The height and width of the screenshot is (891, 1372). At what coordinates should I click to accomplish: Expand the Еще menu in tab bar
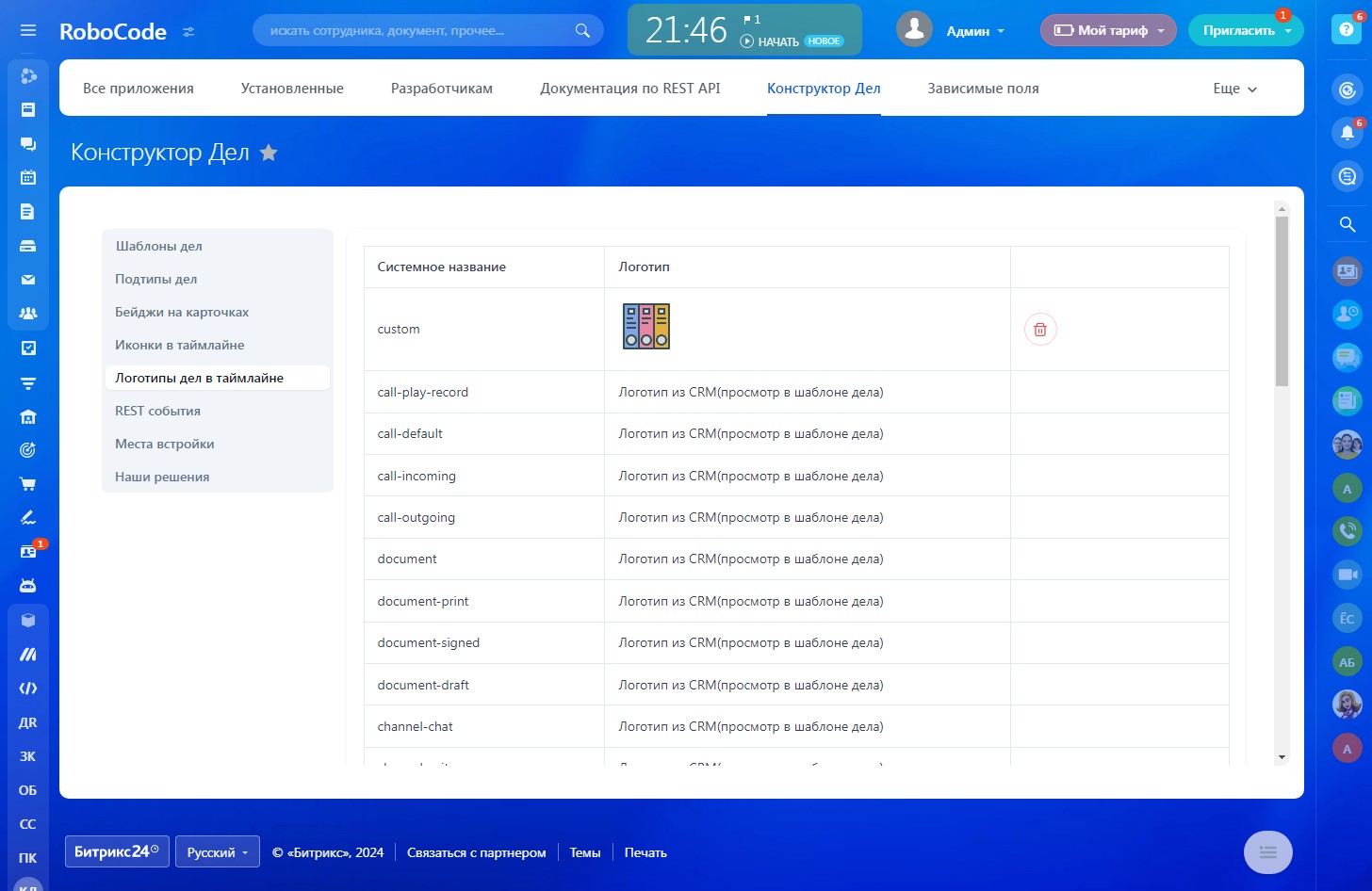click(1234, 89)
